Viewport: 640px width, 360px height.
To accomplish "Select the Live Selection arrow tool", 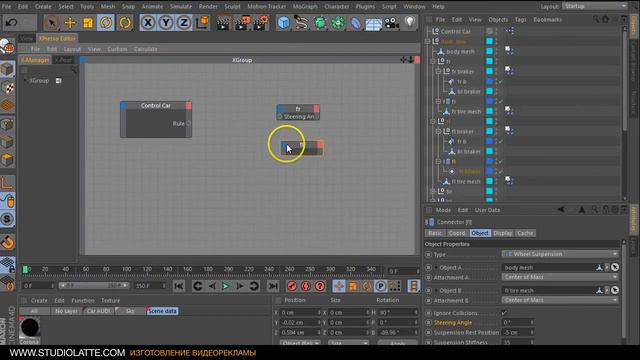I will pyautogui.click(x=52, y=22).
